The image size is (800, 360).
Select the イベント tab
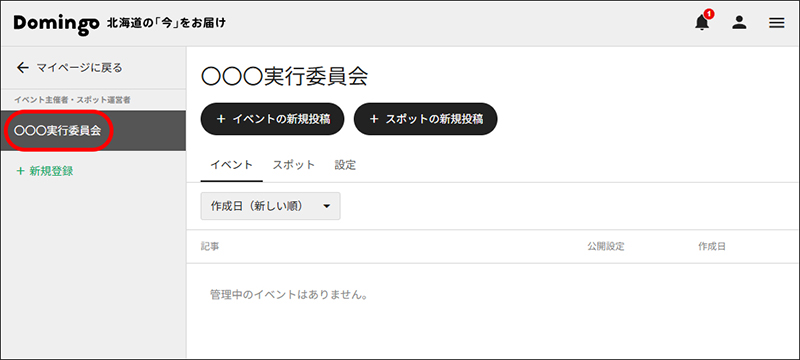click(x=232, y=165)
